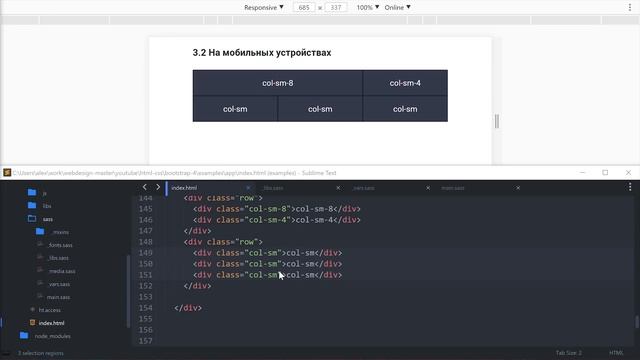
Task: Expand the node_modules folder in sidebar
Action: tap(24, 336)
